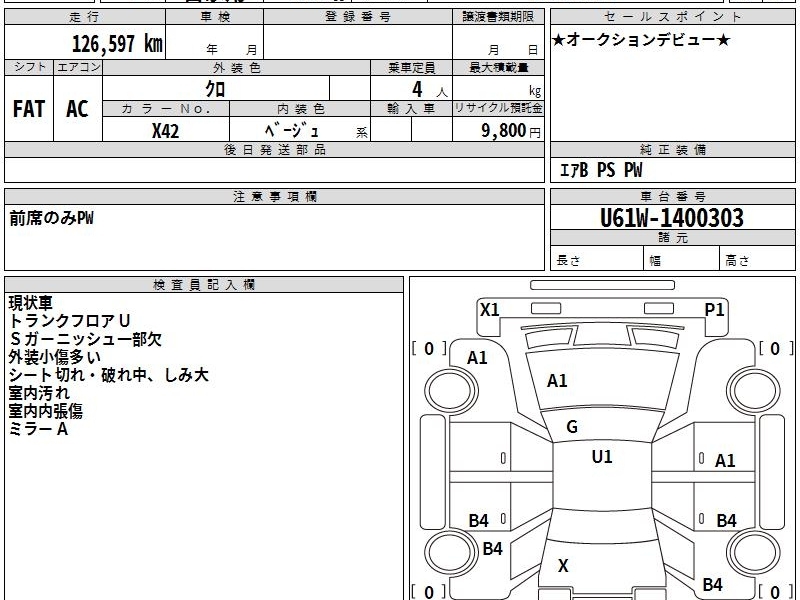Select the seating capacity value 4 人
The width and height of the screenshot is (800, 600).
click(429, 90)
